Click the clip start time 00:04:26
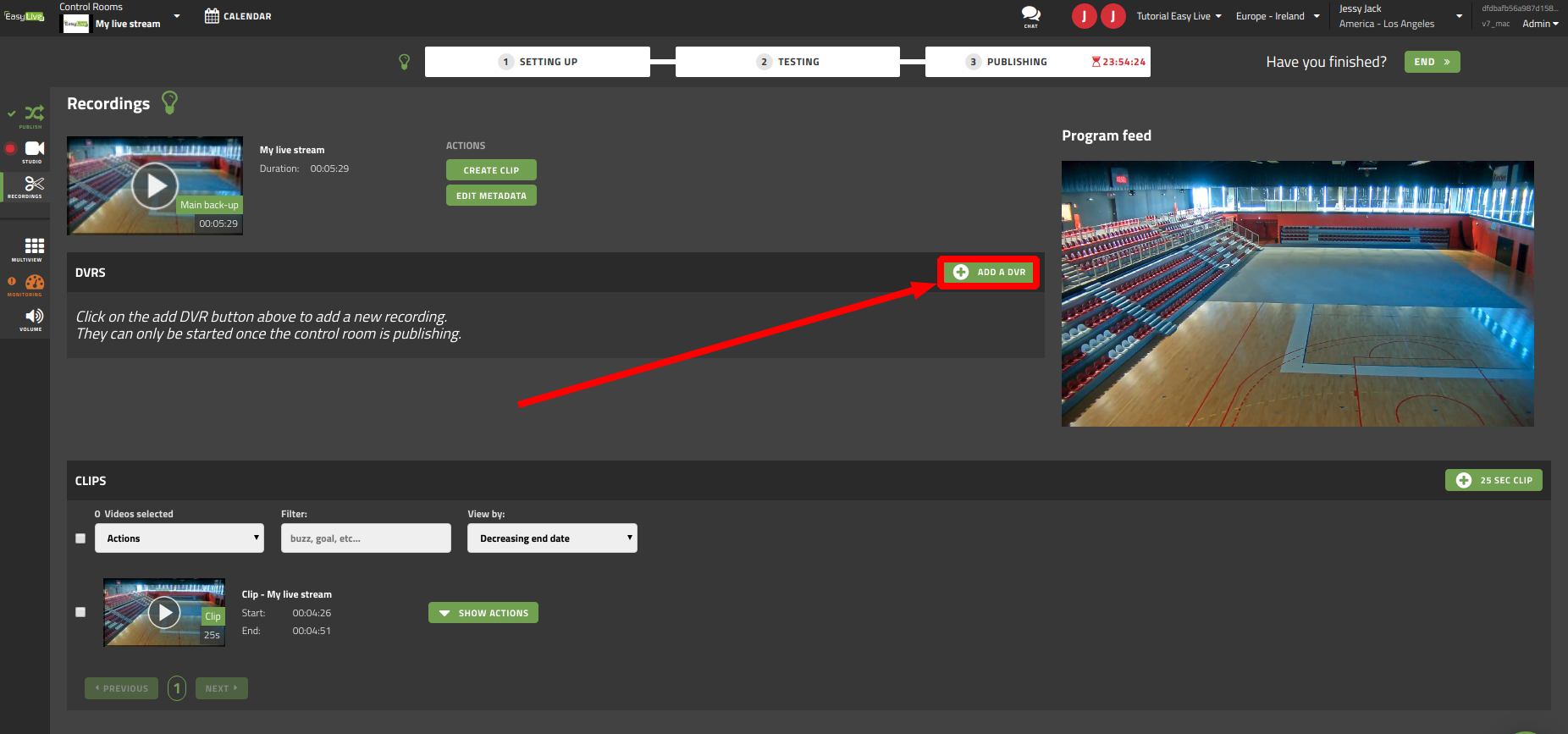Screen dimensions: 1568x734 tap(312, 613)
